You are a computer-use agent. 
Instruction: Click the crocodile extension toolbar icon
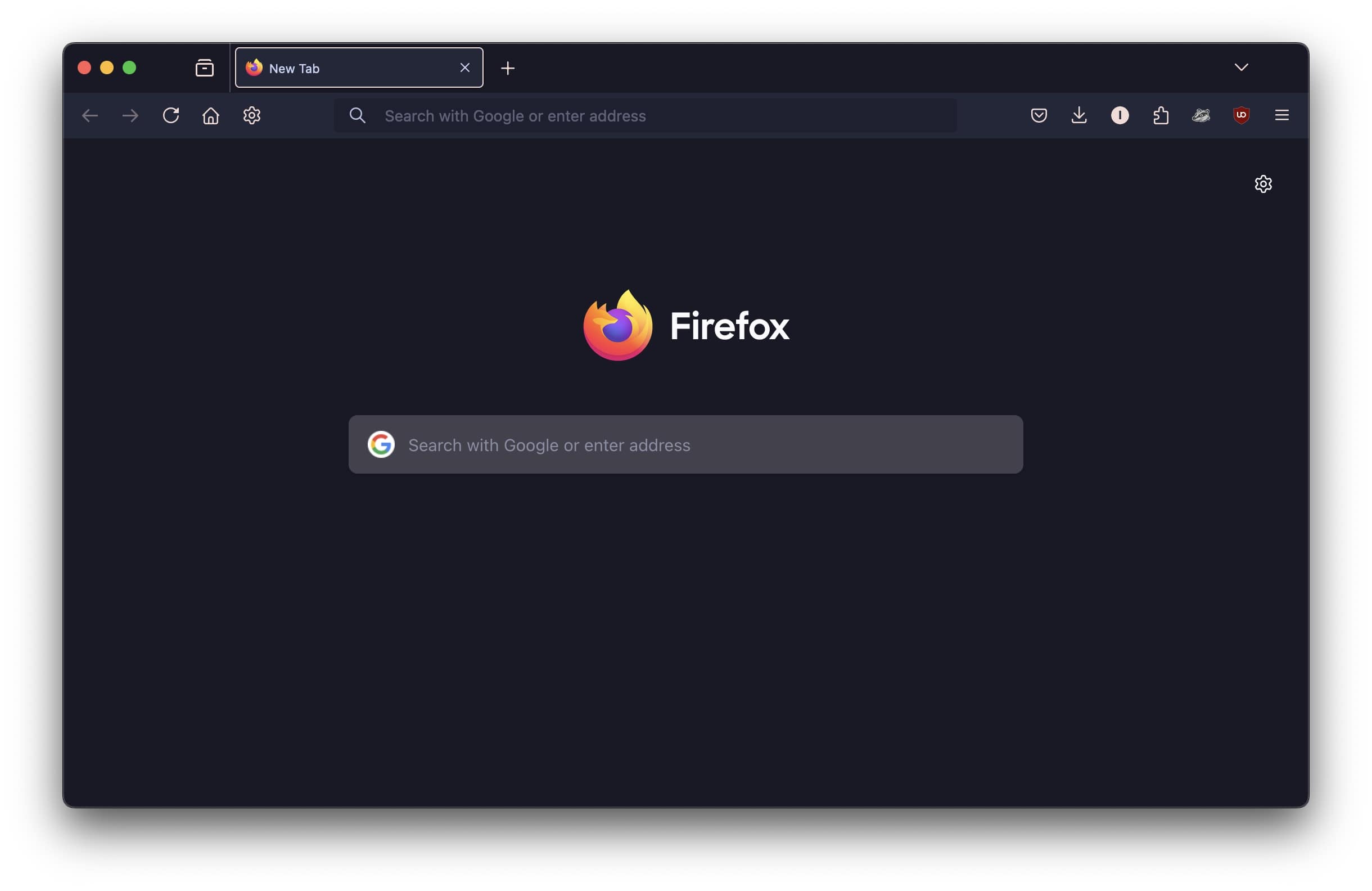1201,115
